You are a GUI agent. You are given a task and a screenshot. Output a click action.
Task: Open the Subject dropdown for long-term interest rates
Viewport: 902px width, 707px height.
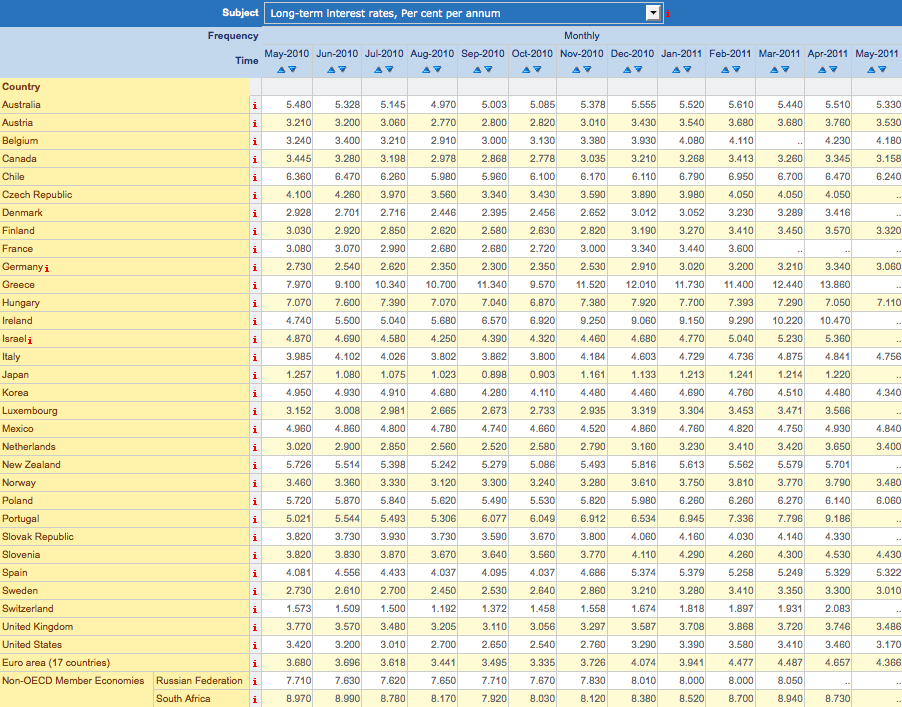(x=653, y=13)
